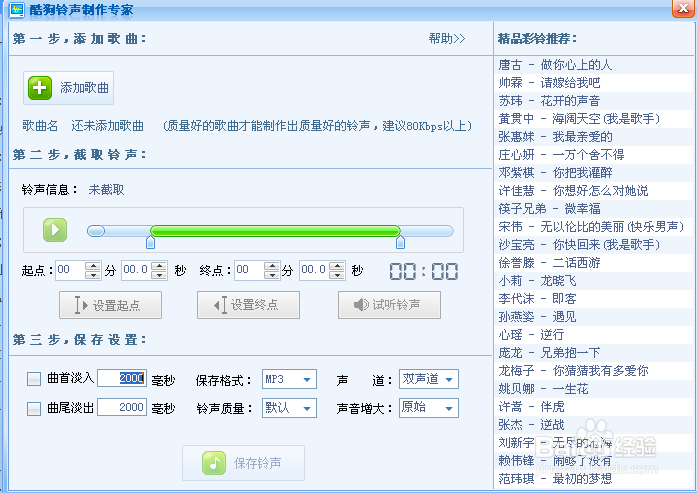The image size is (697, 493).
Task: Play the ringtone preview with green play button
Action: [x=55, y=230]
